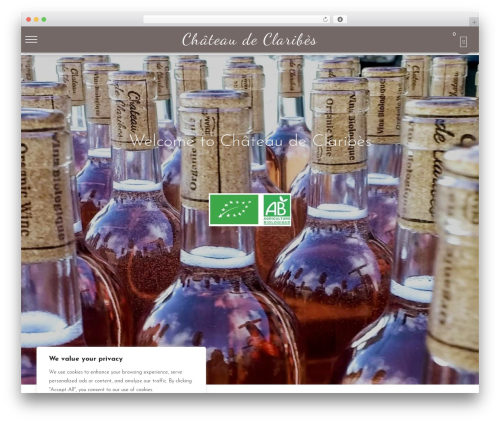
Task: Close the browser window with red button
Action: (29, 19)
